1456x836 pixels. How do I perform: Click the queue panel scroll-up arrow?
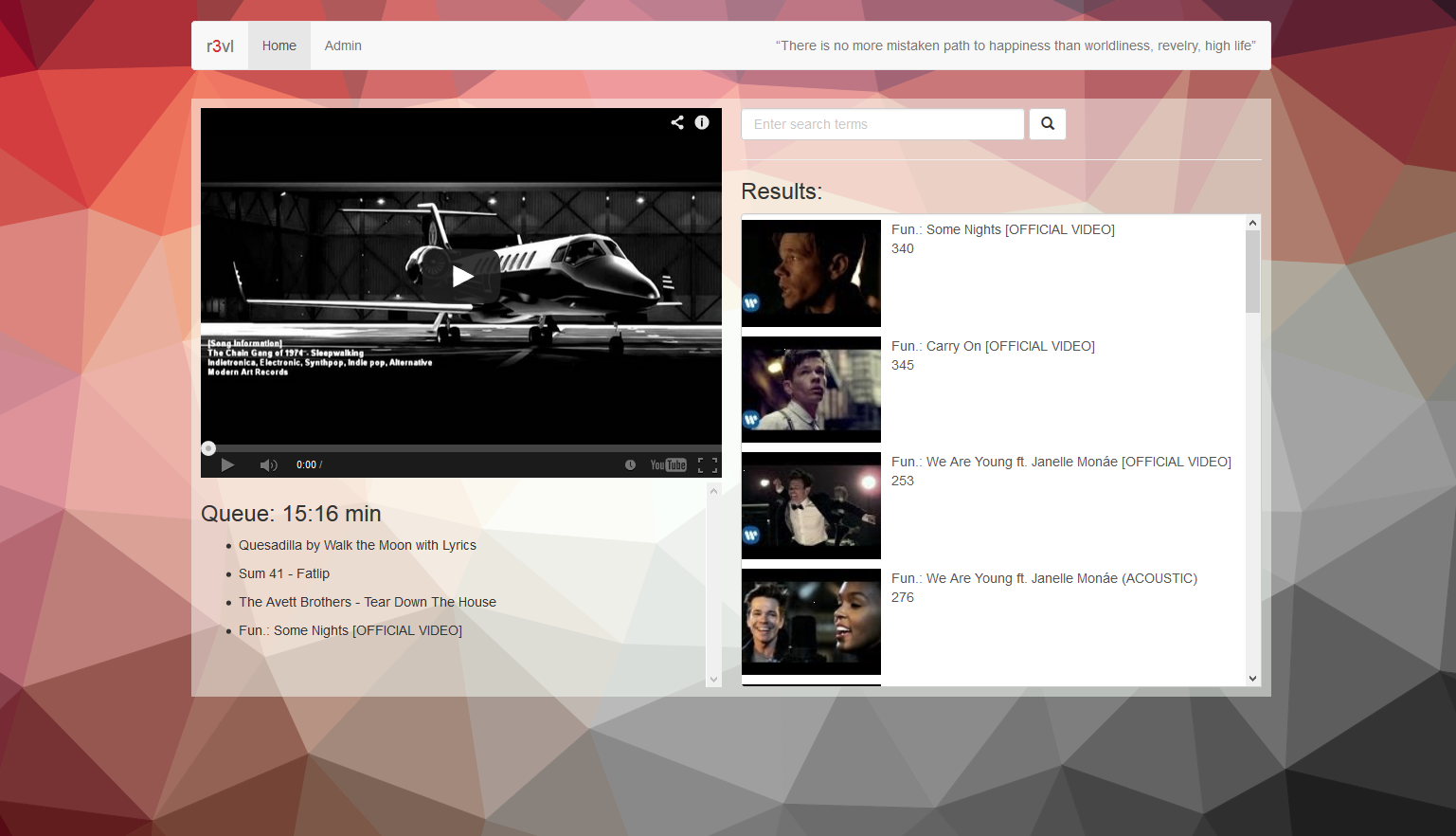(x=714, y=490)
